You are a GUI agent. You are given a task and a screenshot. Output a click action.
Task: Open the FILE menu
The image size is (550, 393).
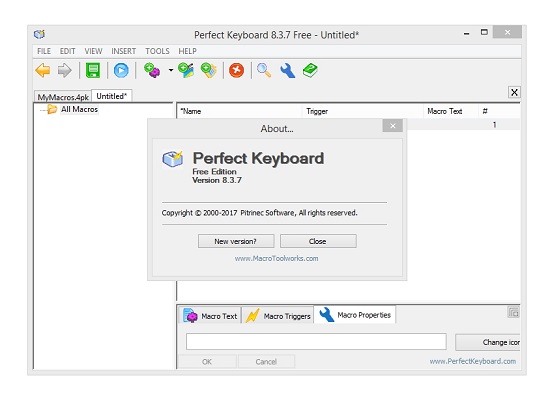pyautogui.click(x=44, y=51)
